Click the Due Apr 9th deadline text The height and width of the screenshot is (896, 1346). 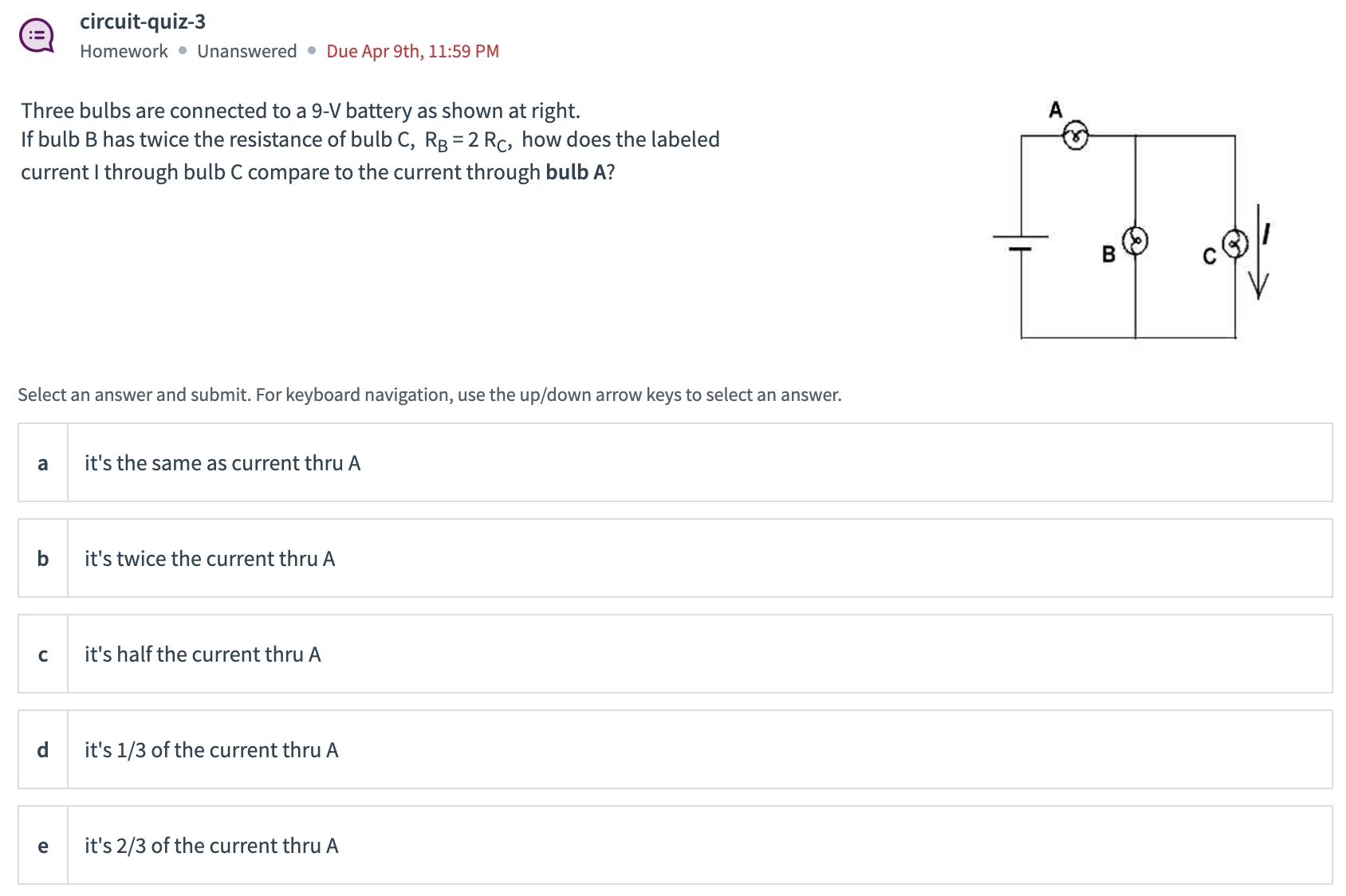(411, 51)
